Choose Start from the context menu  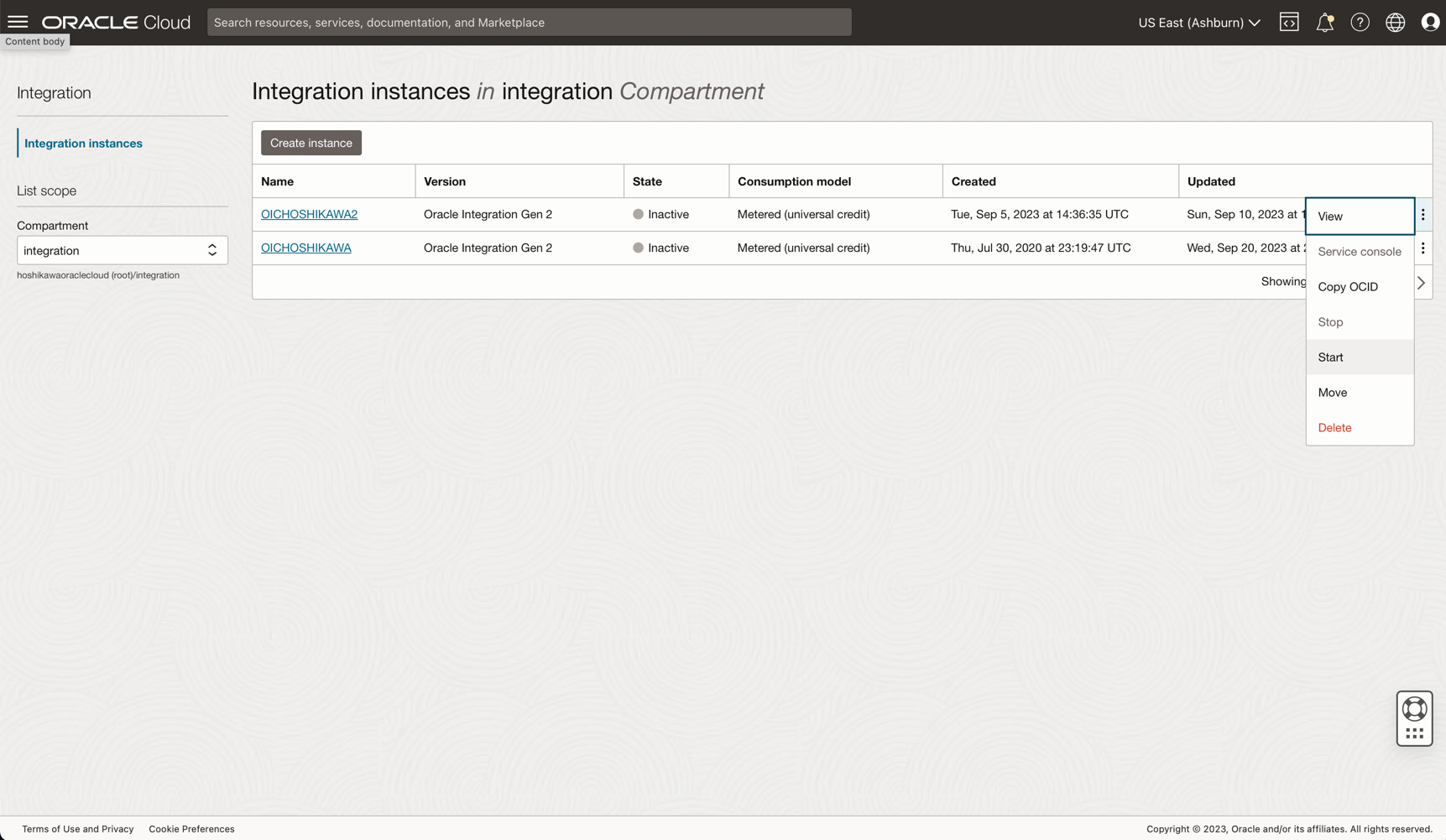click(x=1330, y=357)
